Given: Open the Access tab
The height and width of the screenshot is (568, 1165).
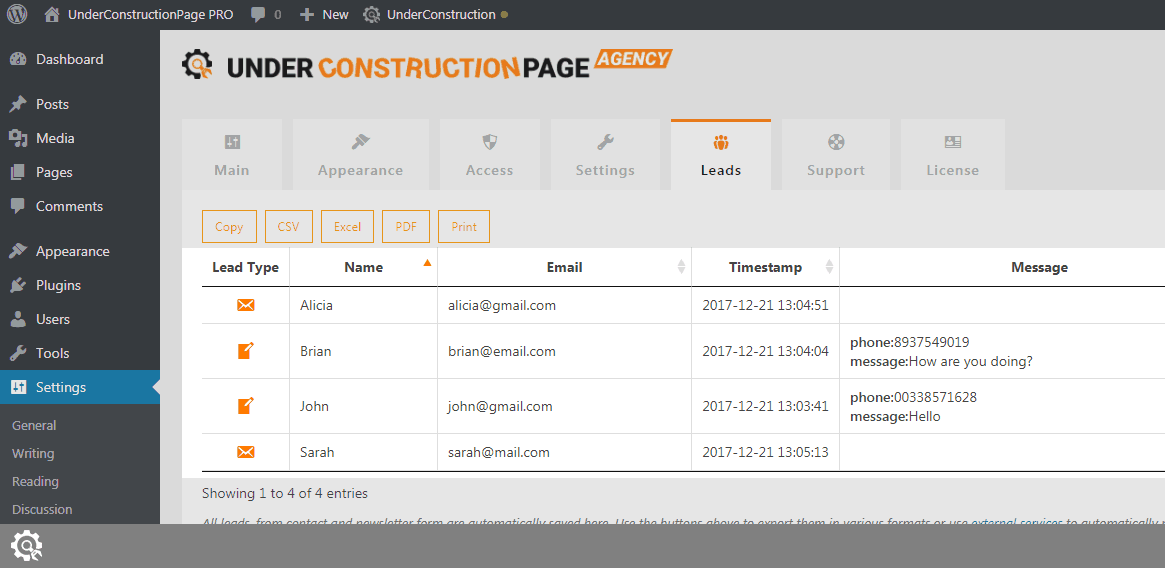Looking at the screenshot, I should pyautogui.click(x=489, y=155).
